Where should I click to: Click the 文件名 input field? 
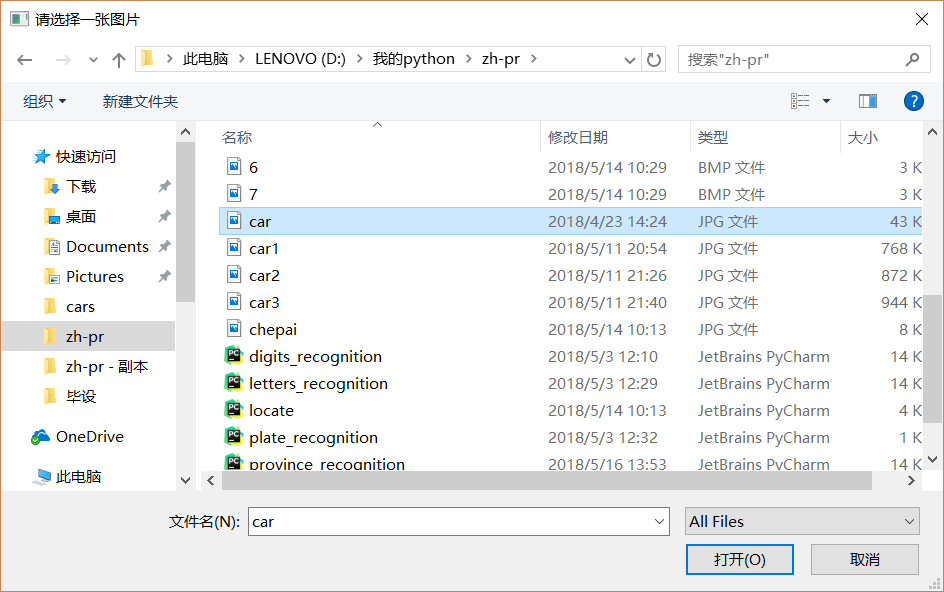click(459, 522)
